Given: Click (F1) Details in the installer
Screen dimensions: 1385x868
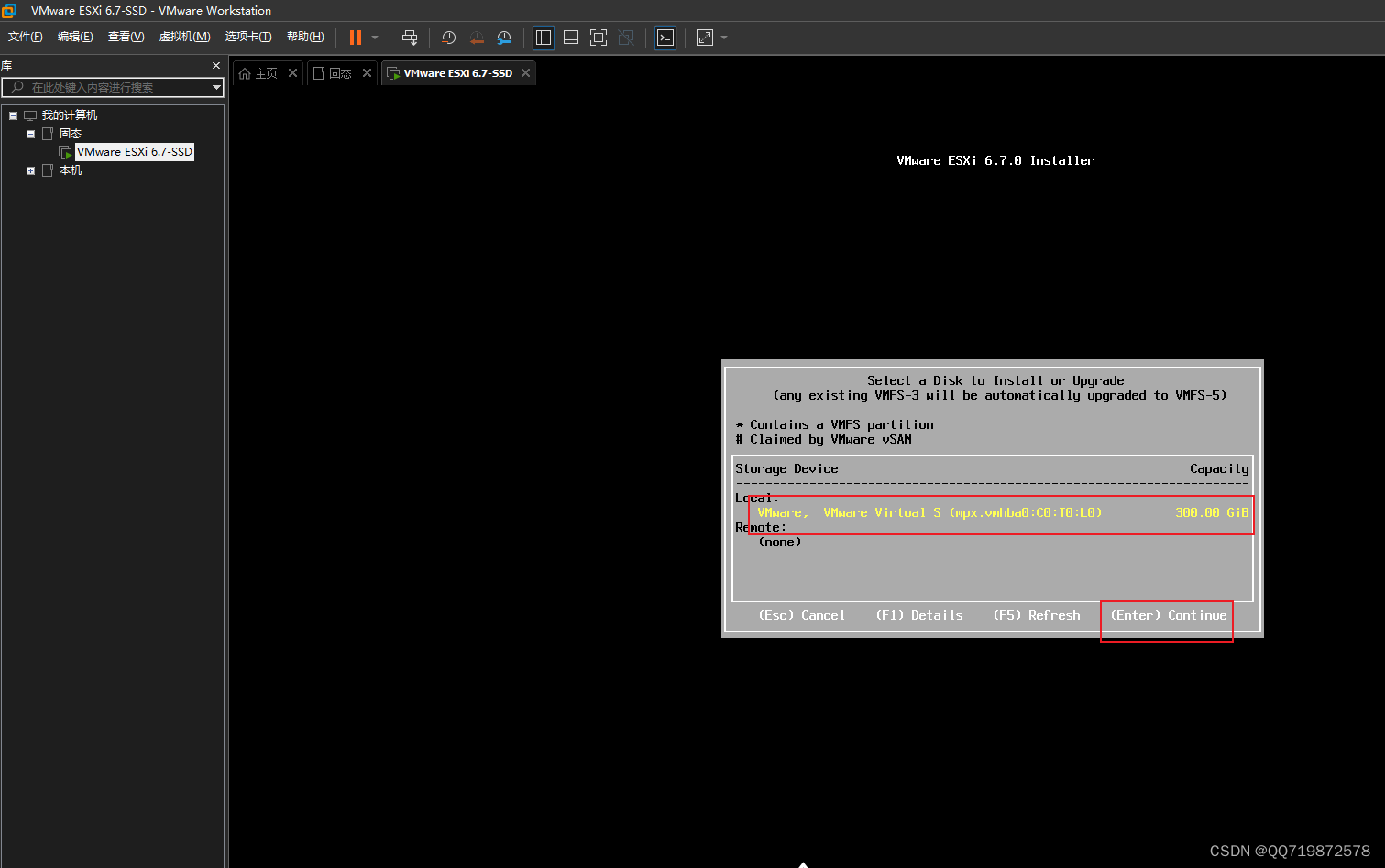Looking at the screenshot, I should pos(919,615).
